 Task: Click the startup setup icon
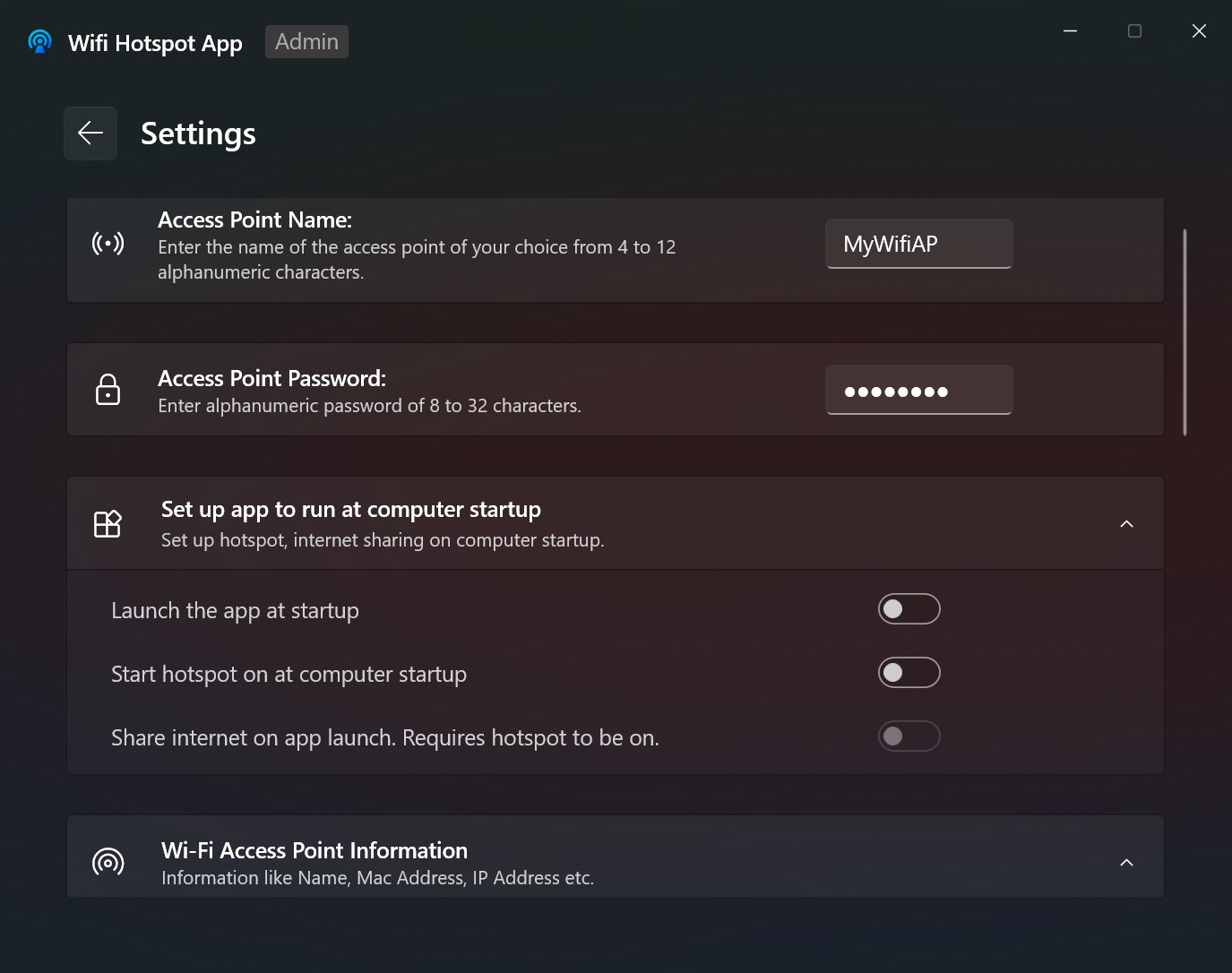coord(108,524)
